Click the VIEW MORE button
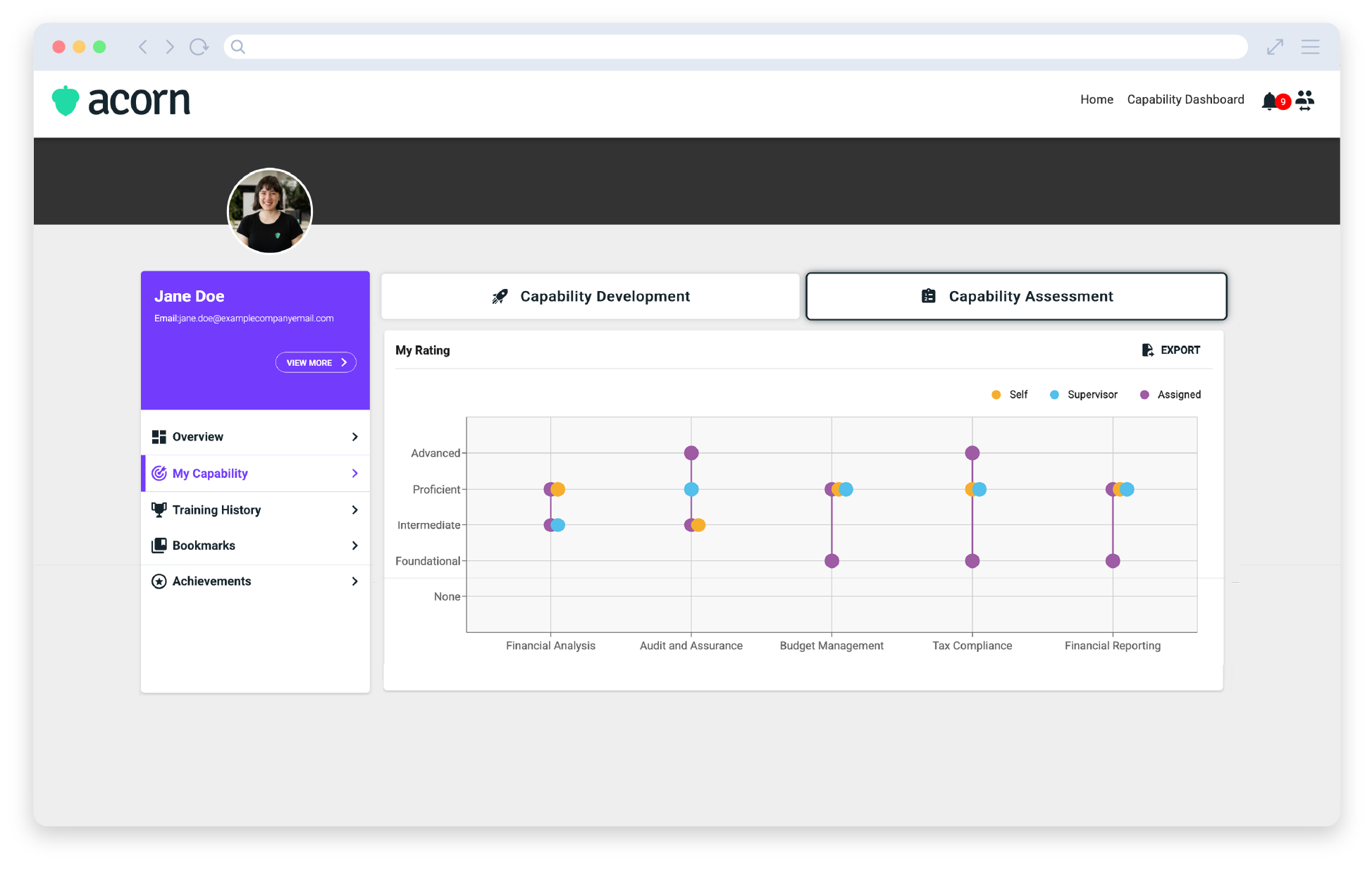The image size is (1372, 869). [316, 363]
